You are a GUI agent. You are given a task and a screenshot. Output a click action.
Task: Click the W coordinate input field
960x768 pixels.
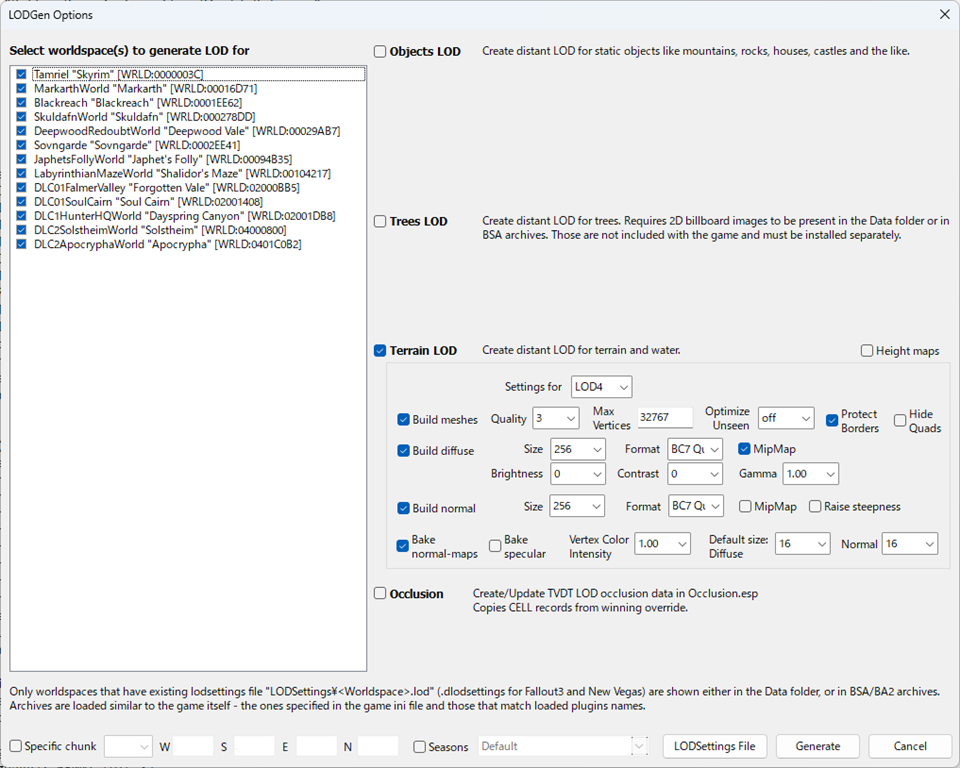pyautogui.click(x=193, y=747)
